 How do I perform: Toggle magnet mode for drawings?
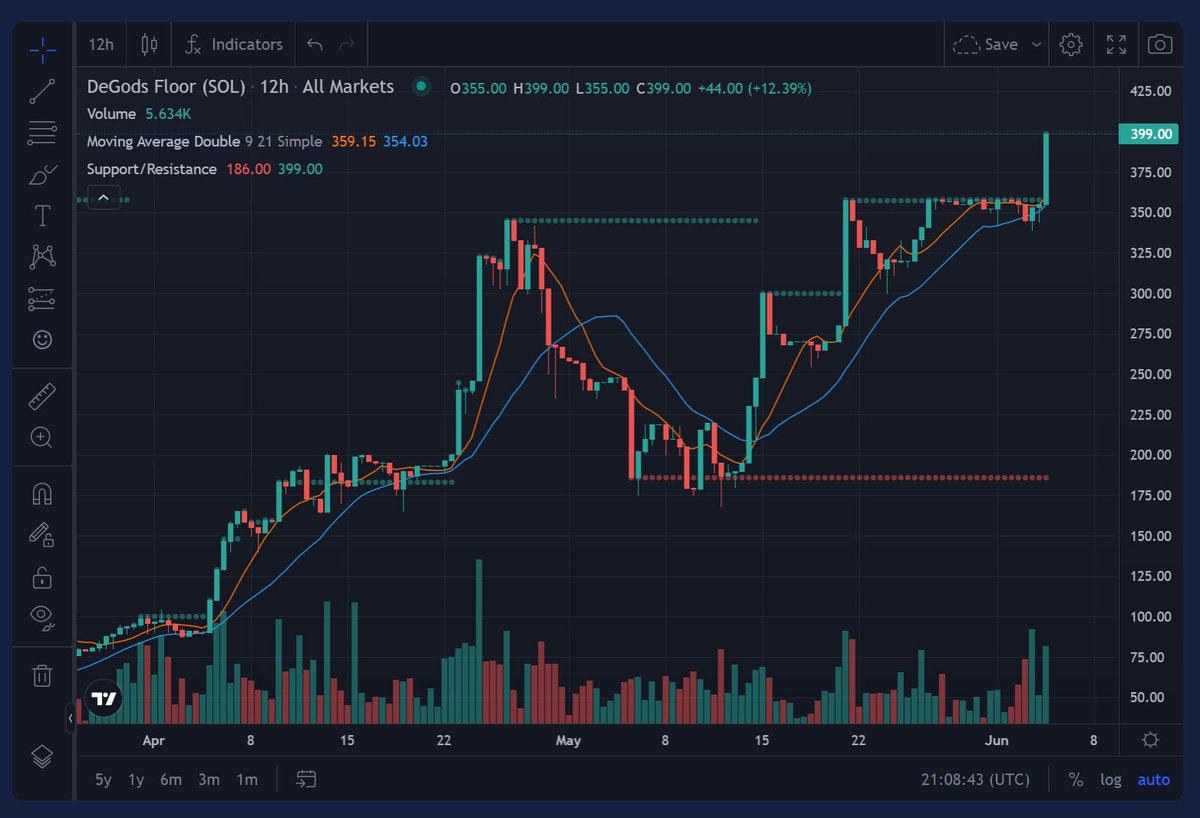(x=42, y=494)
